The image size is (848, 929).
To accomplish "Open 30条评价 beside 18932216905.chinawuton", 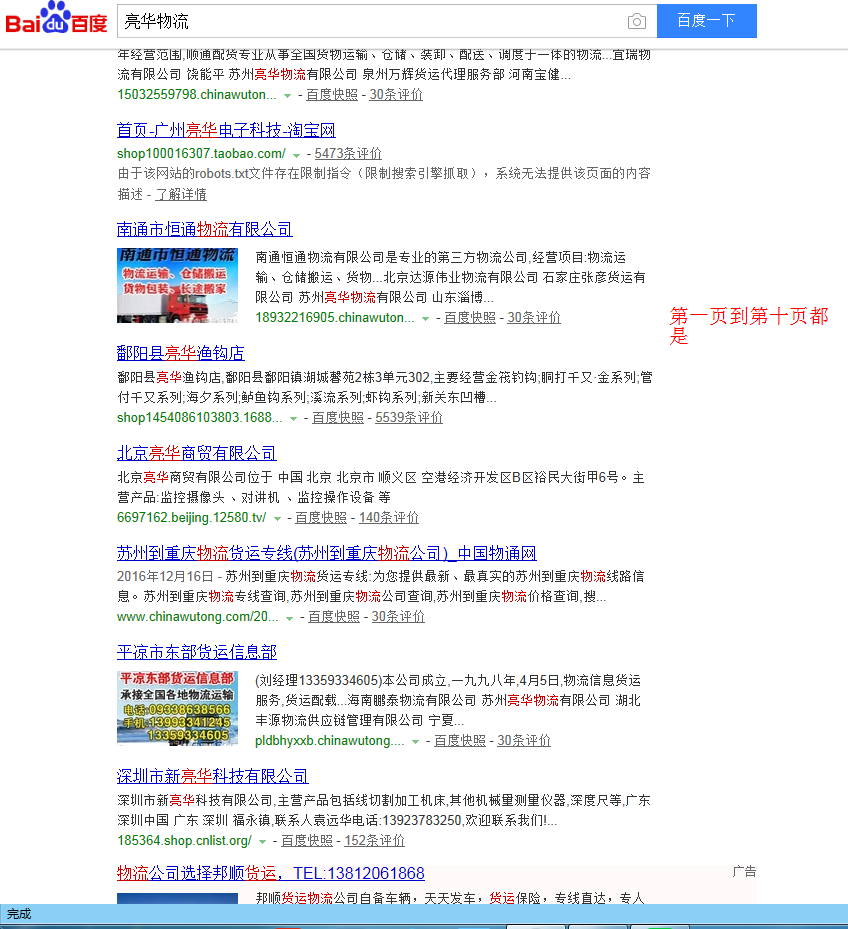I will [x=534, y=318].
